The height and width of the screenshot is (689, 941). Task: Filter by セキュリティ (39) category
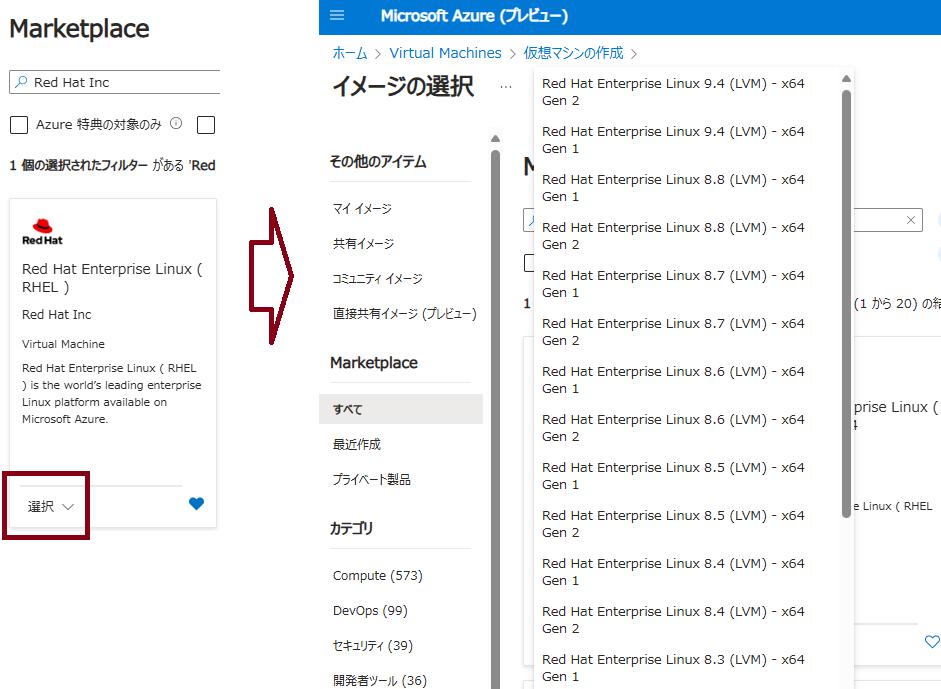pyautogui.click(x=373, y=645)
